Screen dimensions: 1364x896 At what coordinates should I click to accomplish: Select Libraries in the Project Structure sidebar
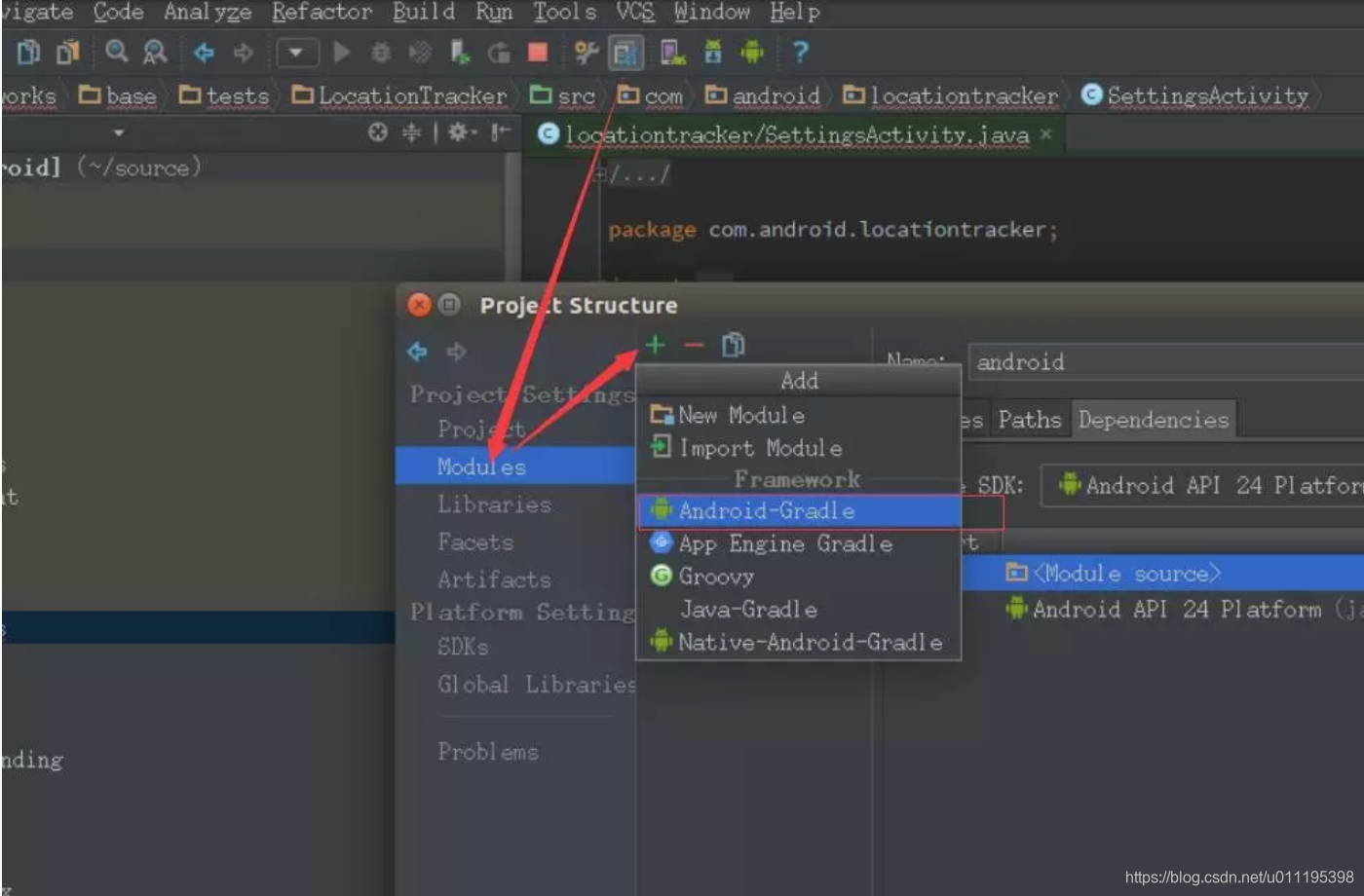click(494, 504)
